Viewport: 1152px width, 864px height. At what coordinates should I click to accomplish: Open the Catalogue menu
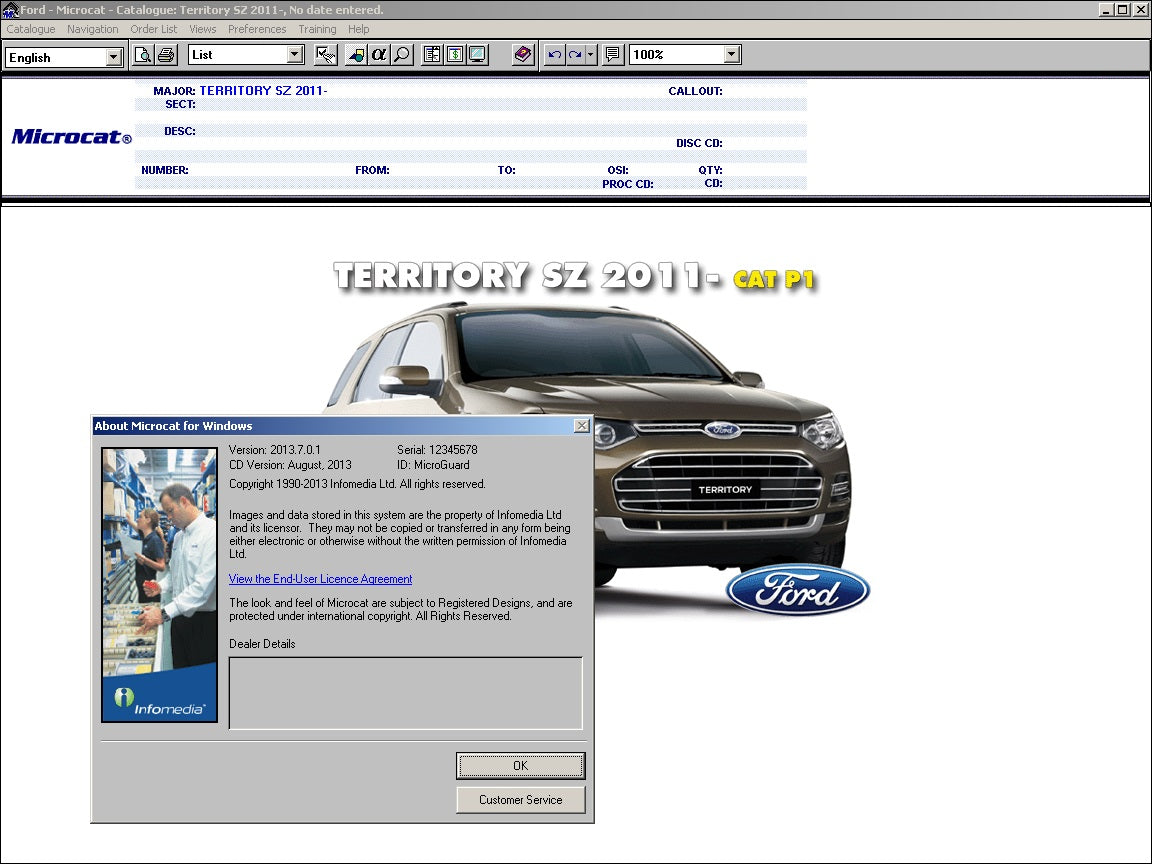pyautogui.click(x=30, y=29)
